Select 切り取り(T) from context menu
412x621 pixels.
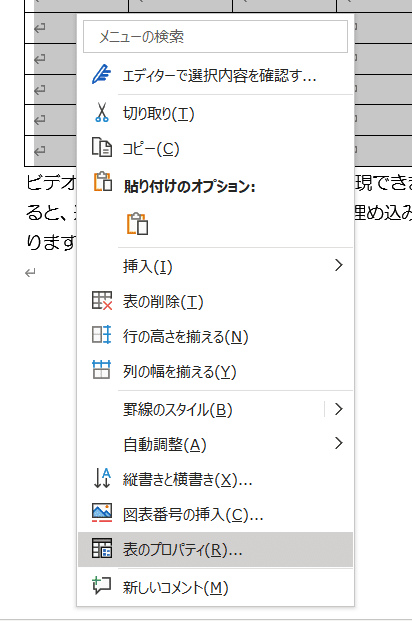coord(215,114)
